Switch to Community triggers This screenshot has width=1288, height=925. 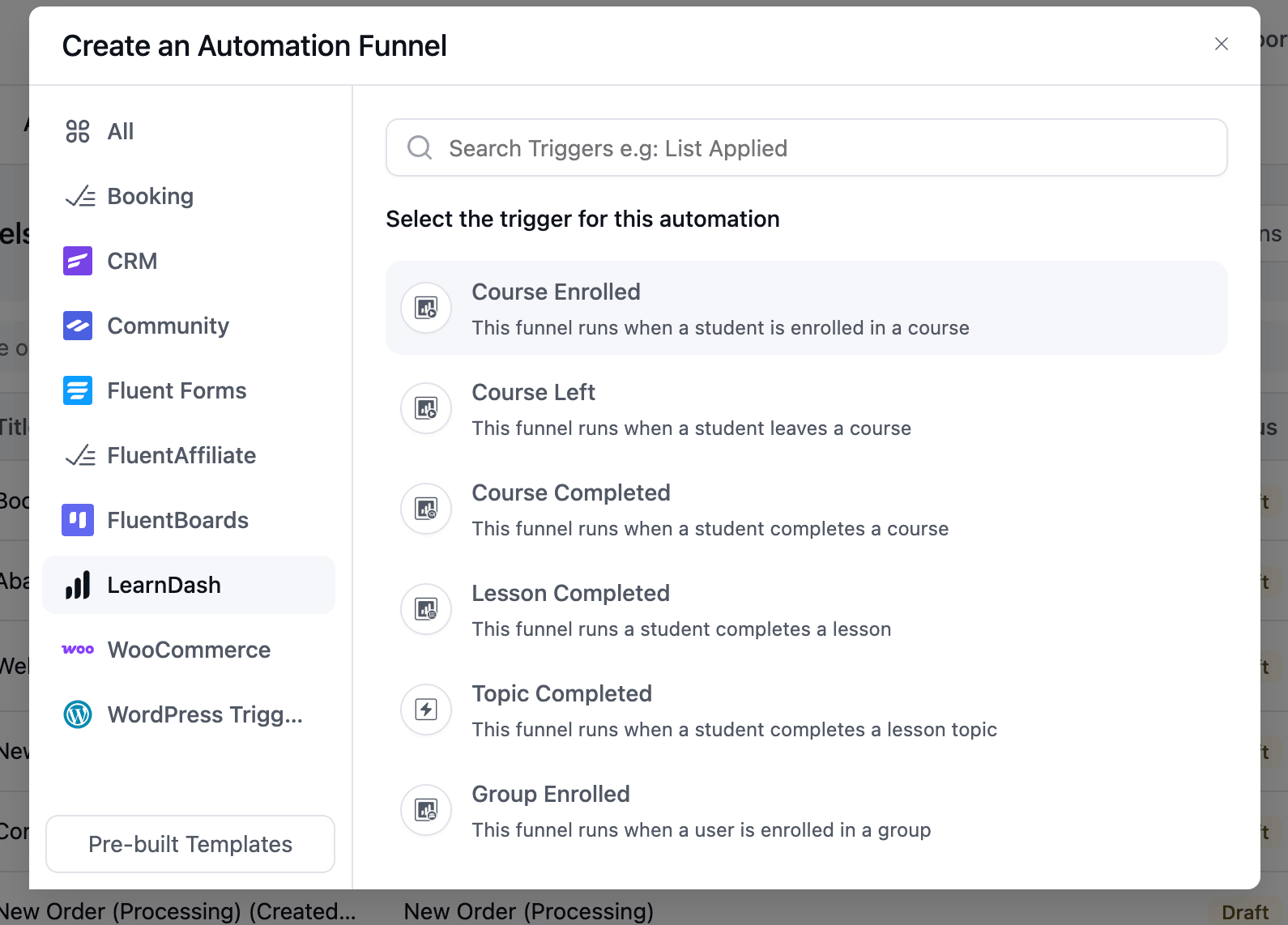pos(189,326)
